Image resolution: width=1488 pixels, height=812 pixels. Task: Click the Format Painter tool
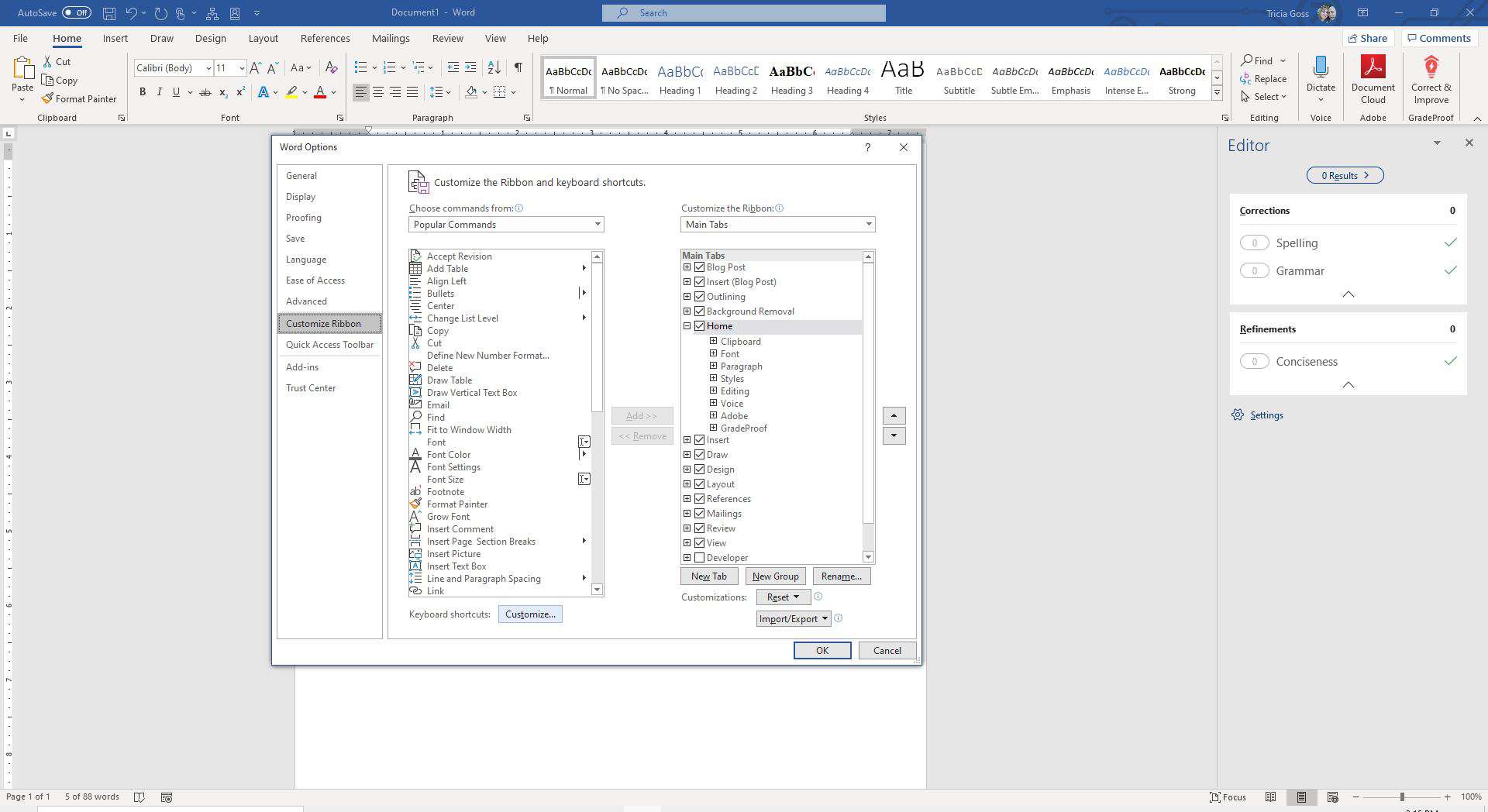tap(79, 98)
